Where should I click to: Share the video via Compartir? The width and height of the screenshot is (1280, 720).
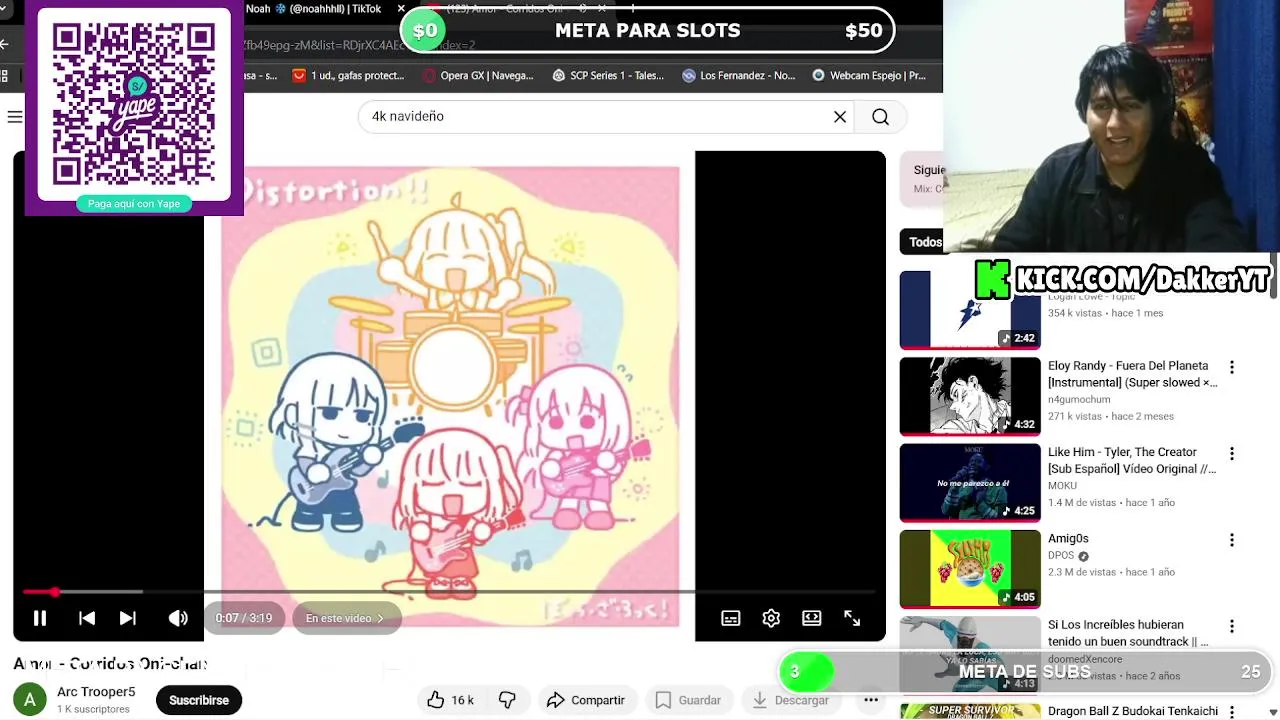[x=586, y=700]
